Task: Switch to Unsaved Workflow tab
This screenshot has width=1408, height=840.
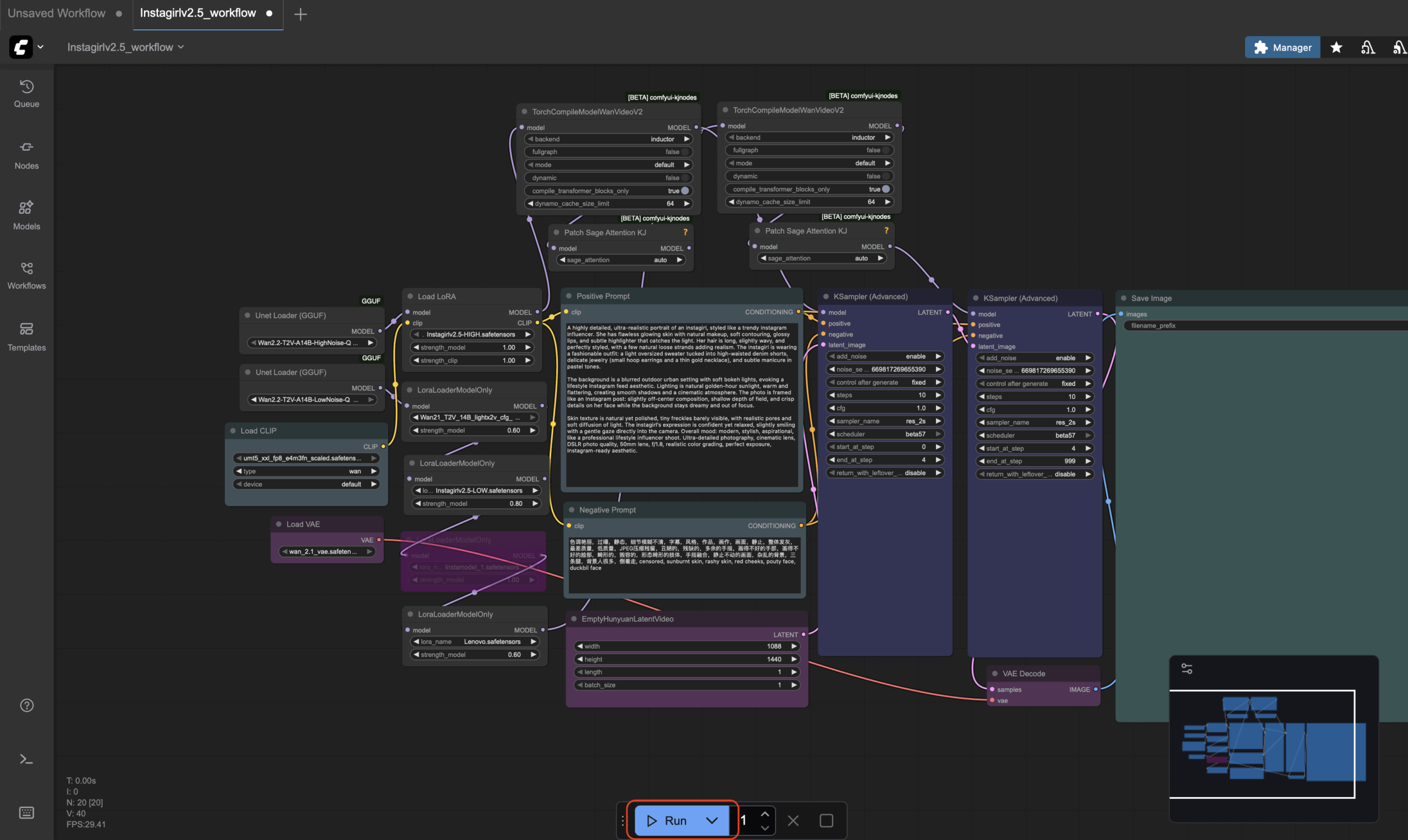Action: click(x=57, y=13)
